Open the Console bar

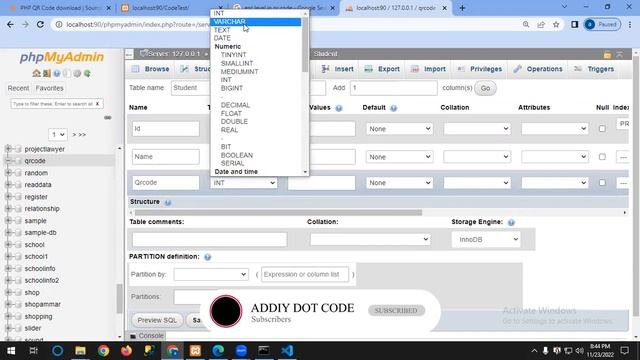tap(147, 336)
